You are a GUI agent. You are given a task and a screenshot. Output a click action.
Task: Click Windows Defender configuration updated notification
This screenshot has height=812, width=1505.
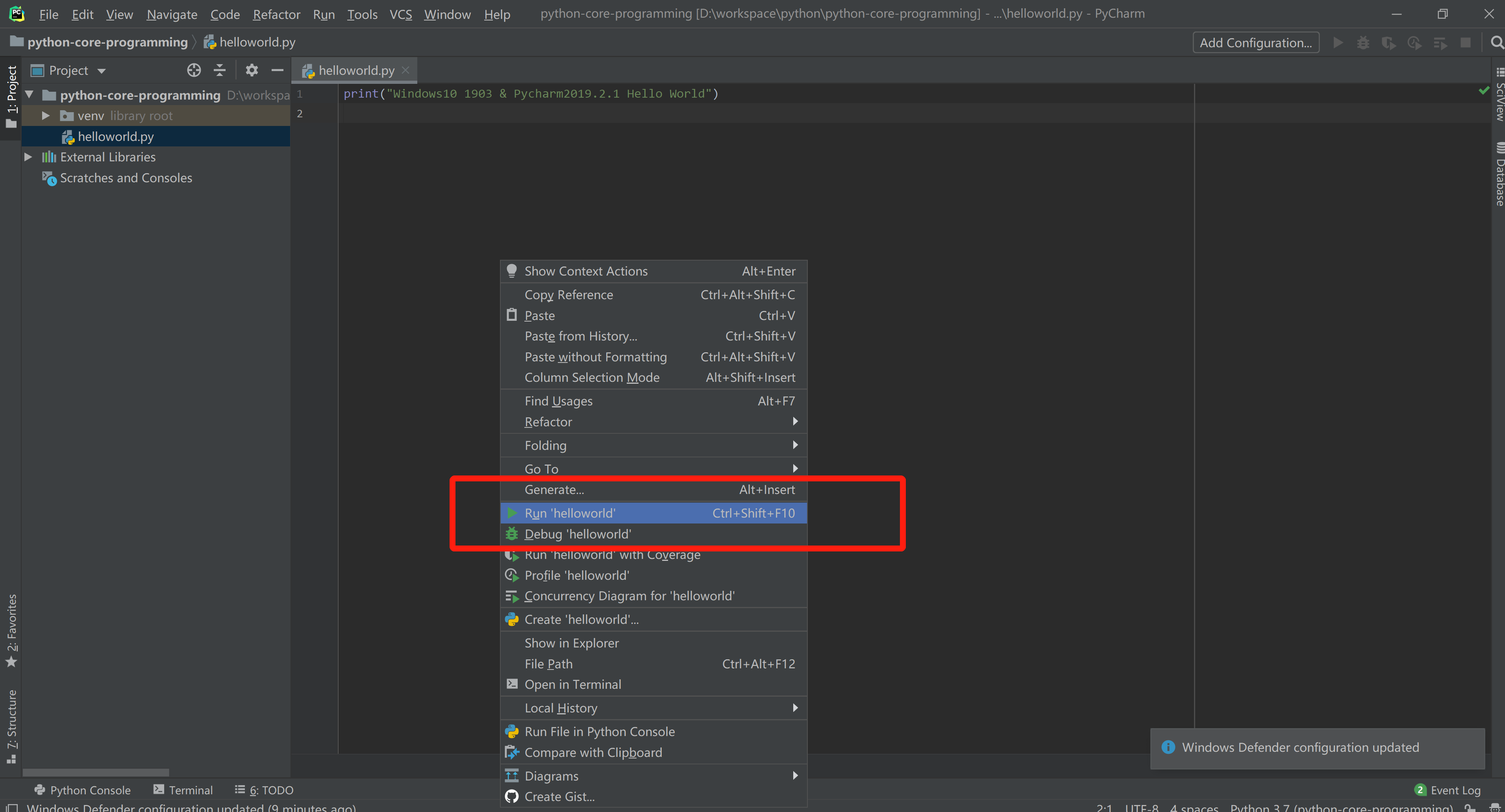1317,748
